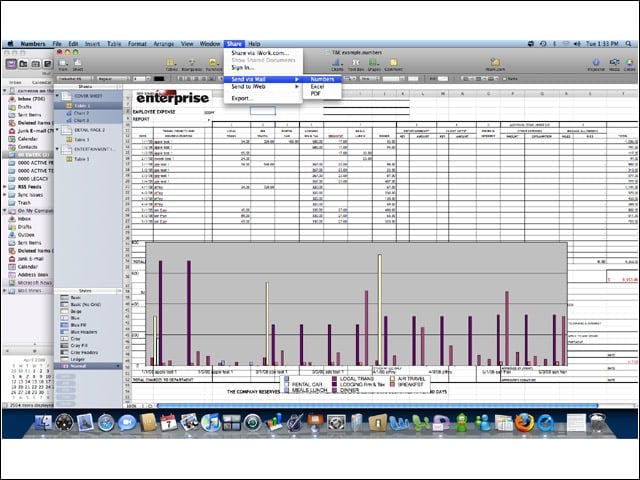The height and width of the screenshot is (480, 640).
Task: Open iCal from the Dock
Action: click(x=169, y=423)
